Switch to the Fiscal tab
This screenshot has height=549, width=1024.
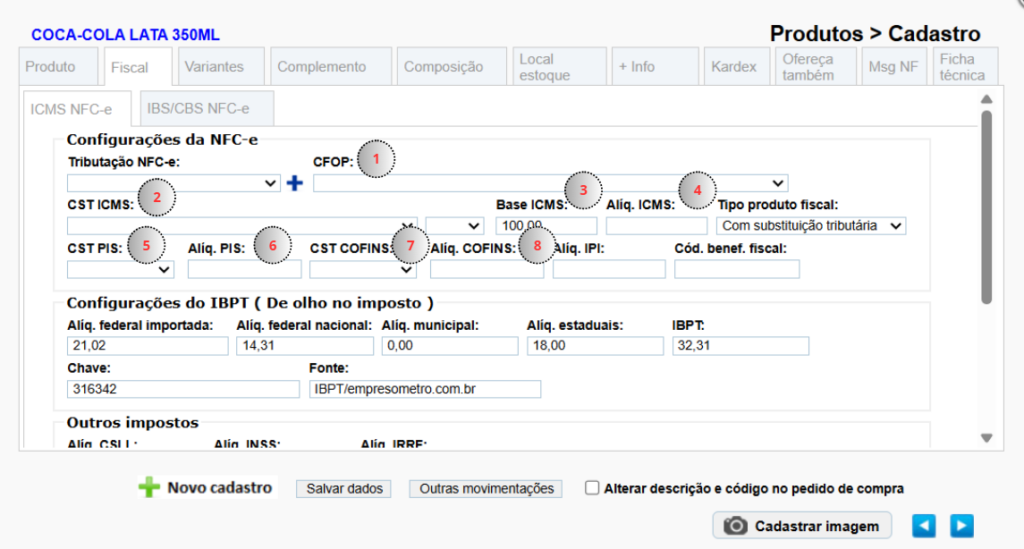(x=138, y=67)
